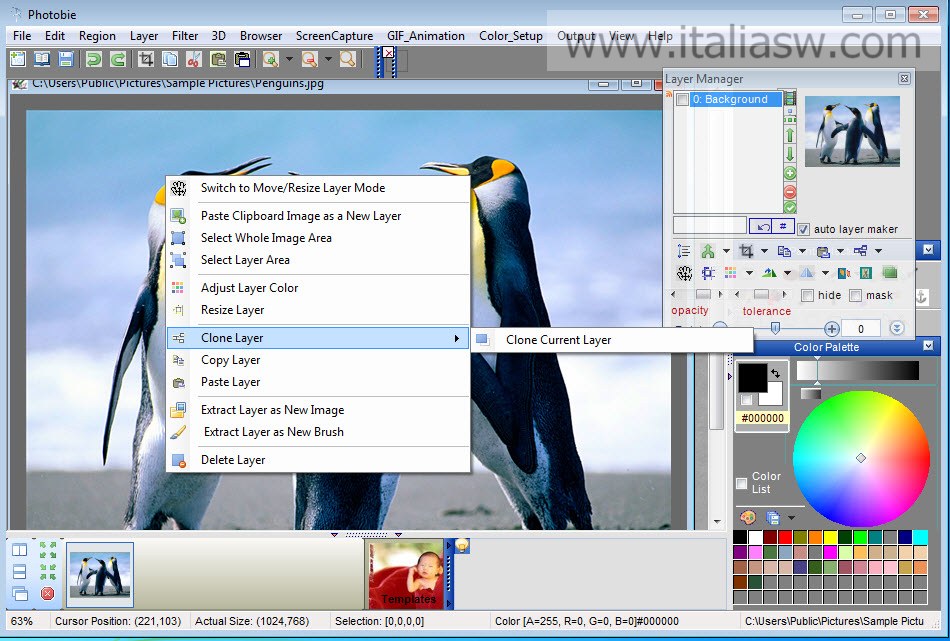The height and width of the screenshot is (641, 950).
Task: Click the # button in Layer Manager
Action: click(783, 226)
